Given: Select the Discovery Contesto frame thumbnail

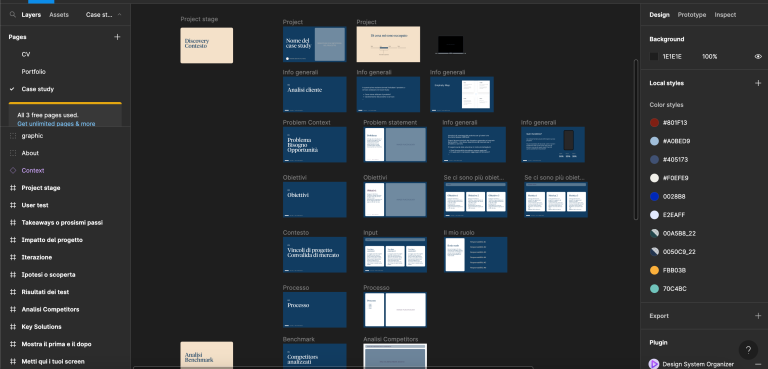Looking at the screenshot, I should click(207, 45).
